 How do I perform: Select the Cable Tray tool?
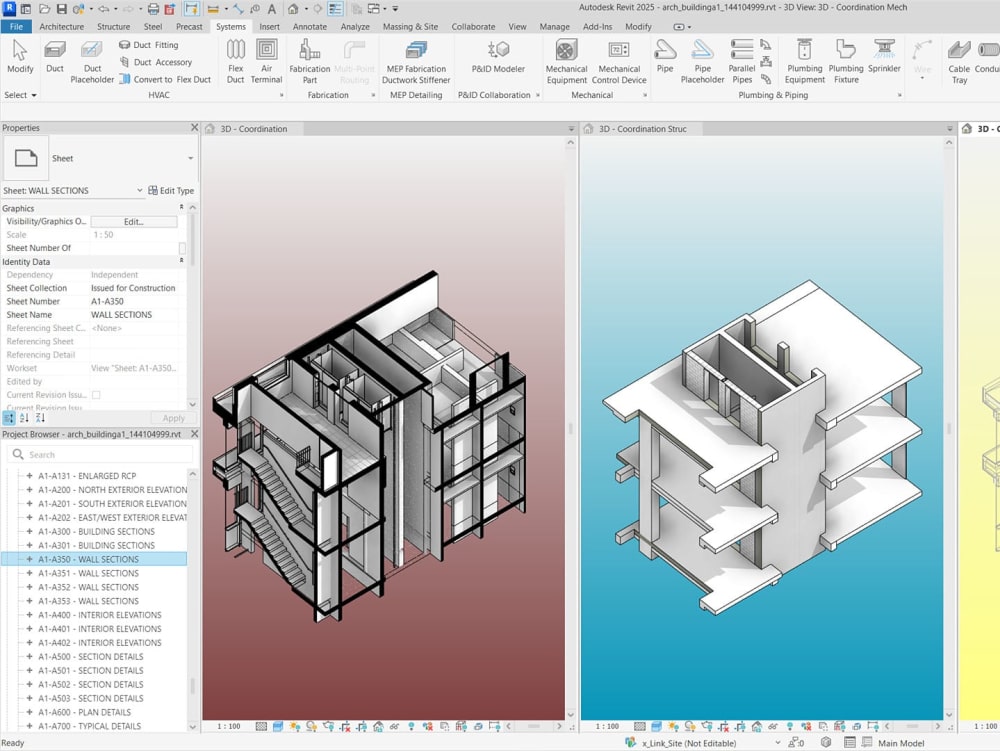(x=959, y=62)
